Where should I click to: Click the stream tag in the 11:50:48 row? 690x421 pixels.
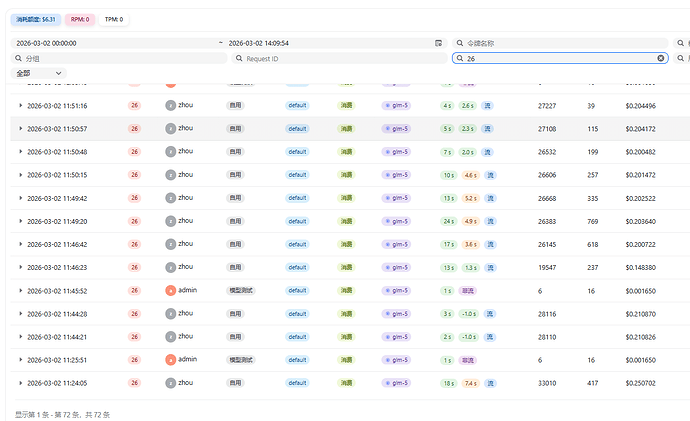tap(487, 152)
